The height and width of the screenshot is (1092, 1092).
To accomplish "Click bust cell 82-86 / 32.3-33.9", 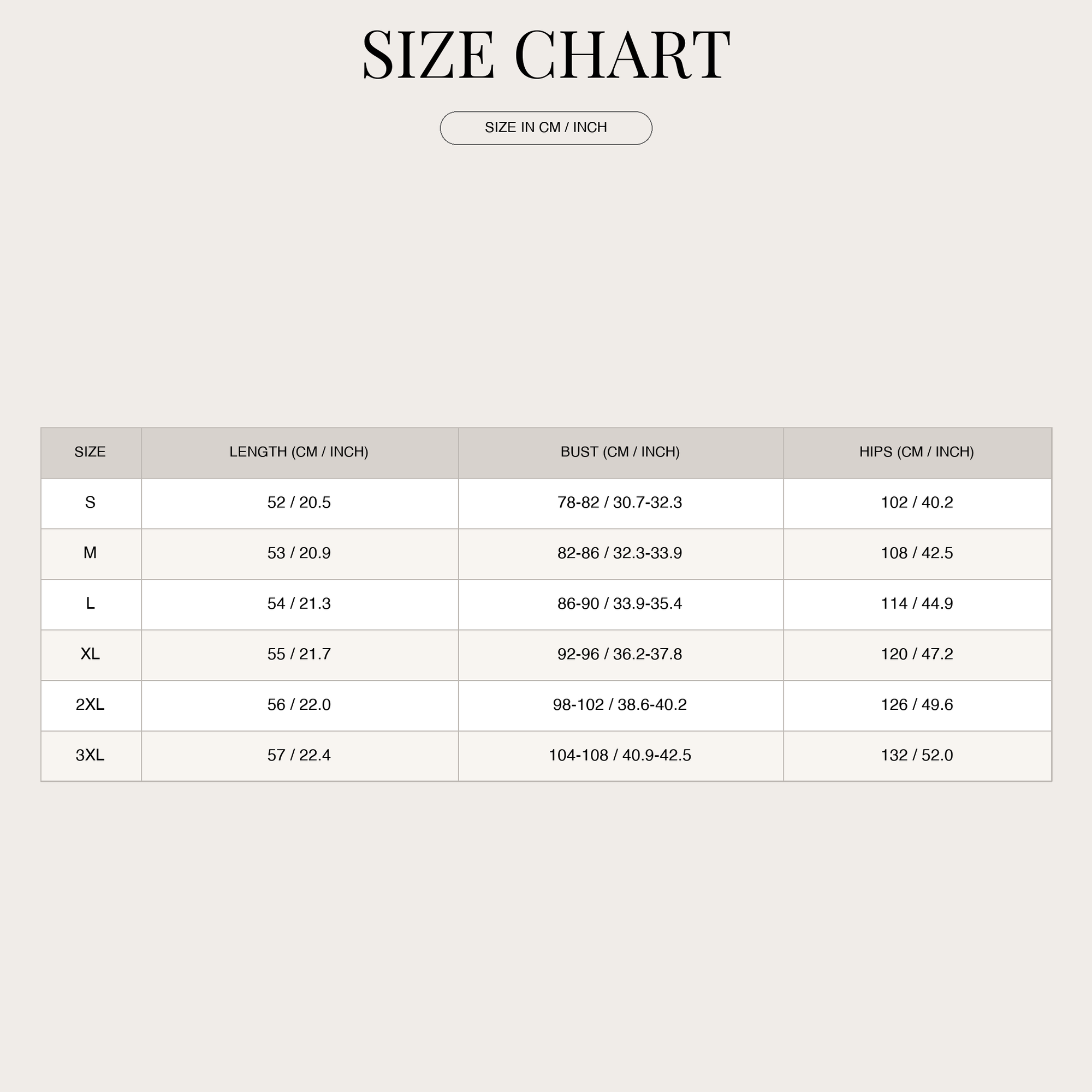I will tap(620, 553).
